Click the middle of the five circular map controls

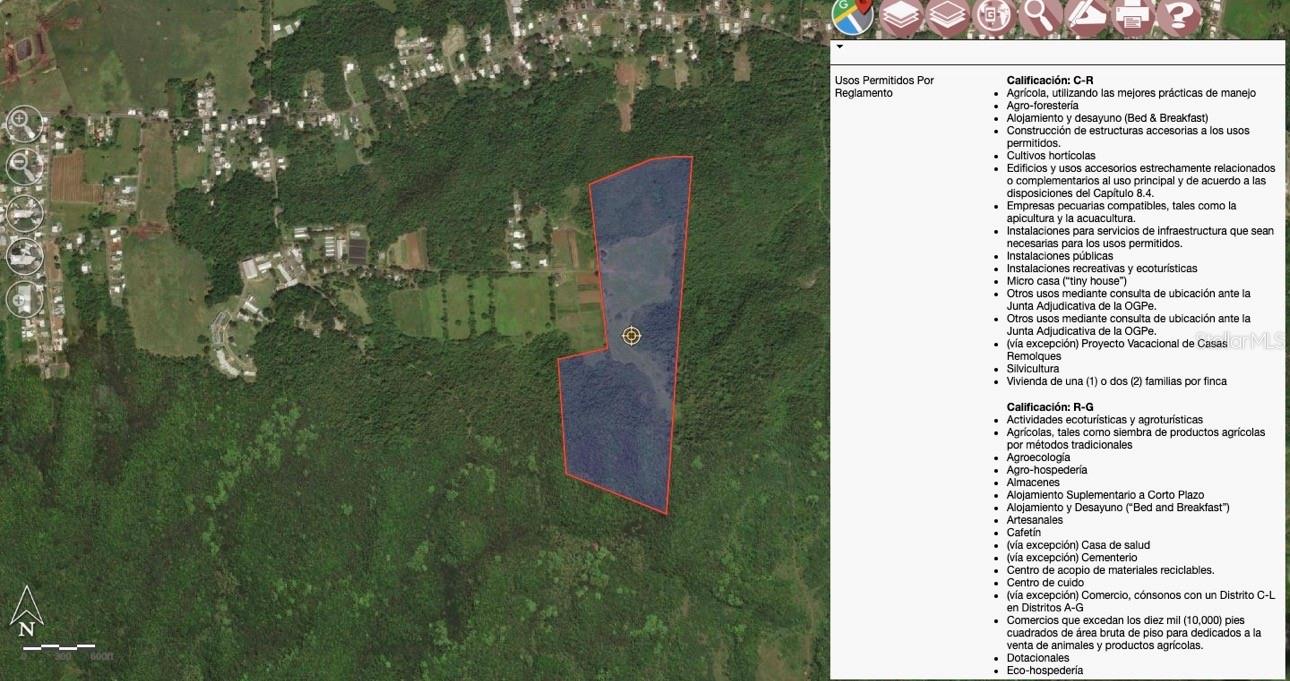point(23,212)
